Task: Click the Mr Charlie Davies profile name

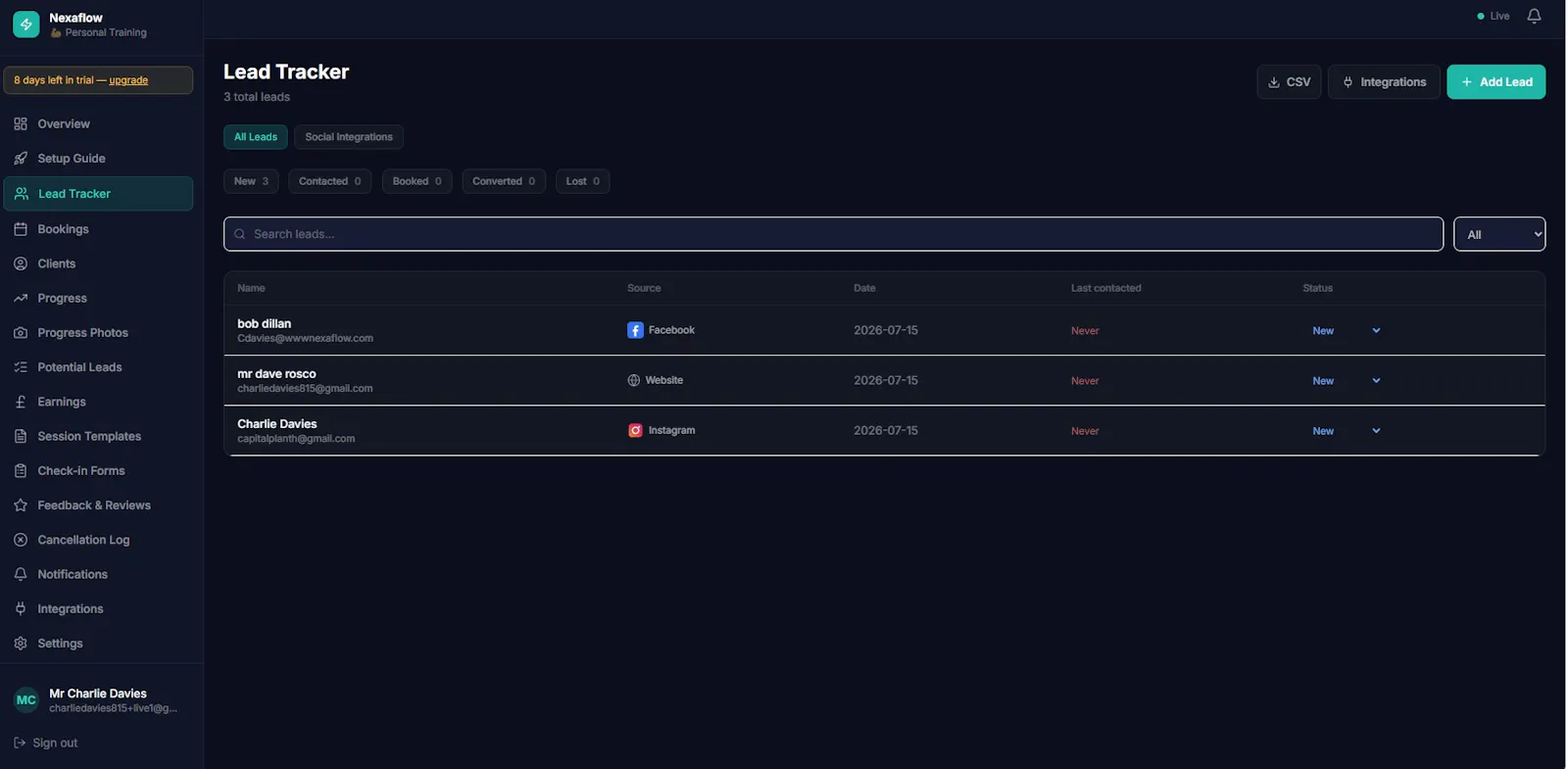Action: click(98, 694)
